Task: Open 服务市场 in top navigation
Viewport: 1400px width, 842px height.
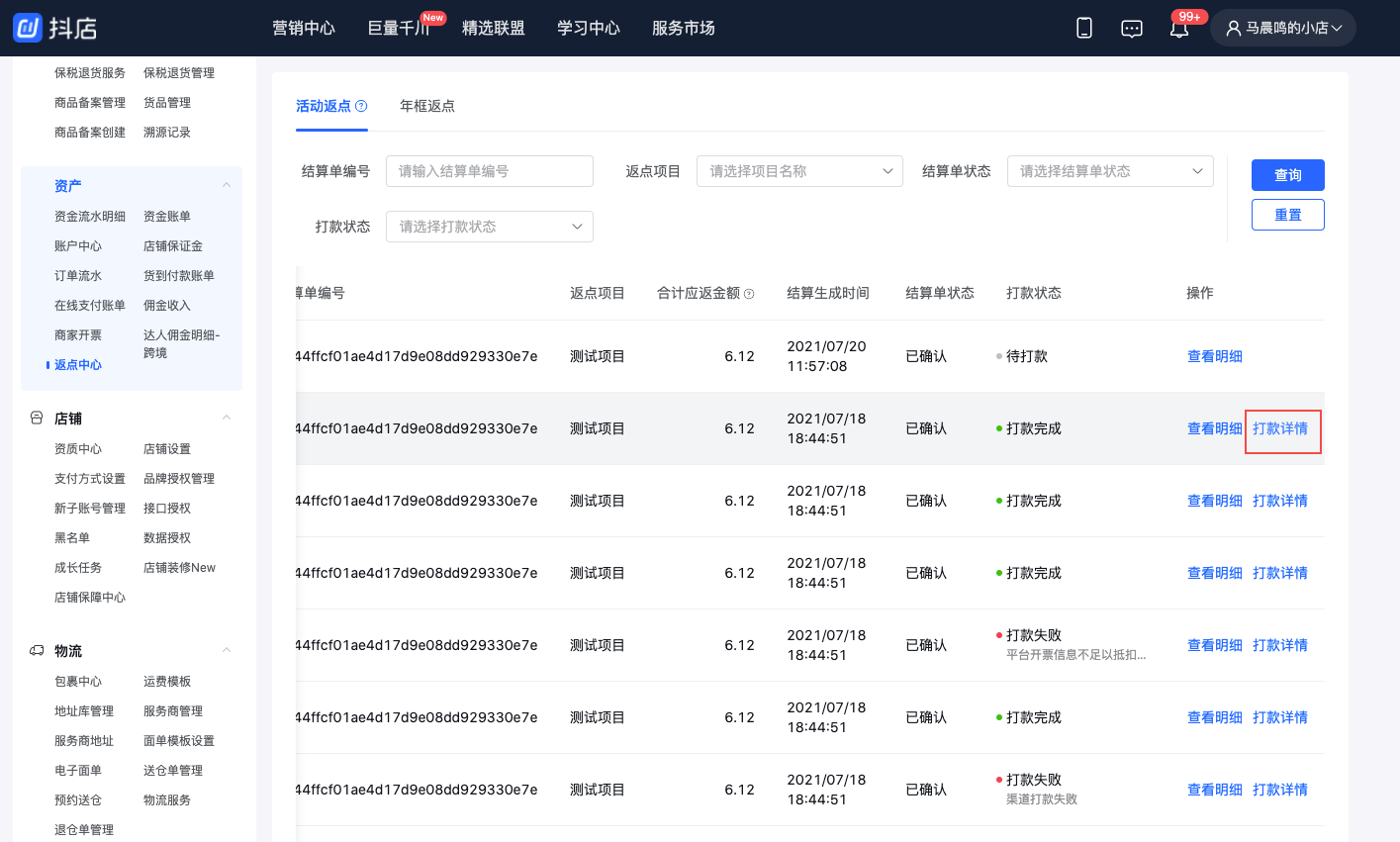Action: 684,28
